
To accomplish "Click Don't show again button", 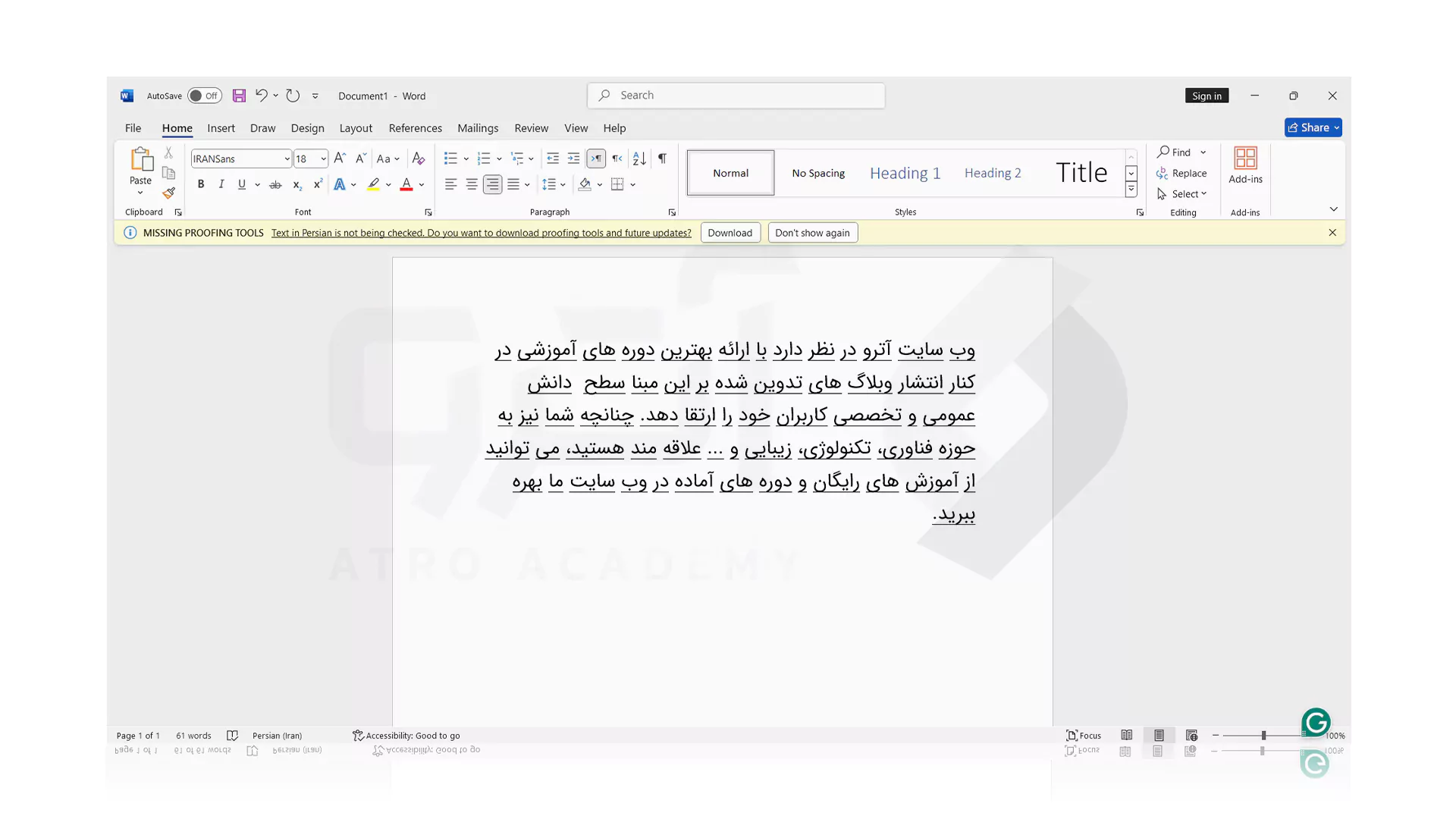I will click(x=812, y=233).
